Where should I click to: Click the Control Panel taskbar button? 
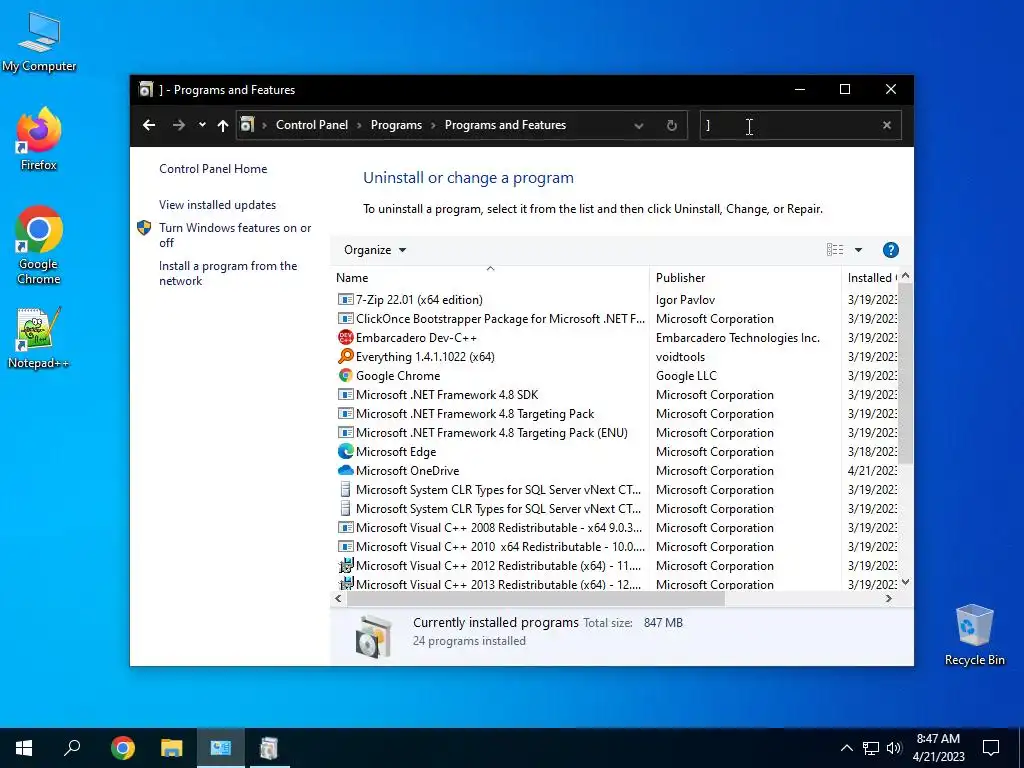click(x=221, y=748)
